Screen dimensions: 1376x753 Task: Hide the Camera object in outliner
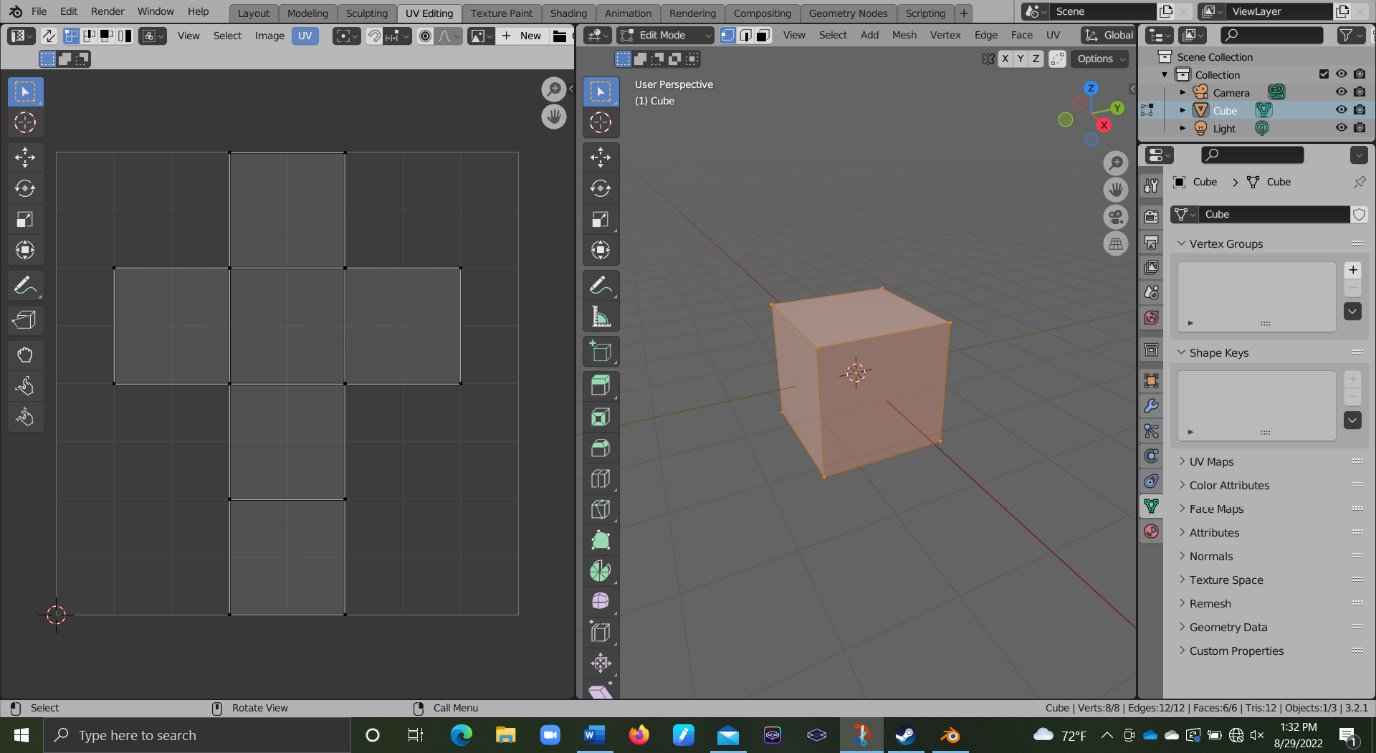click(x=1341, y=92)
